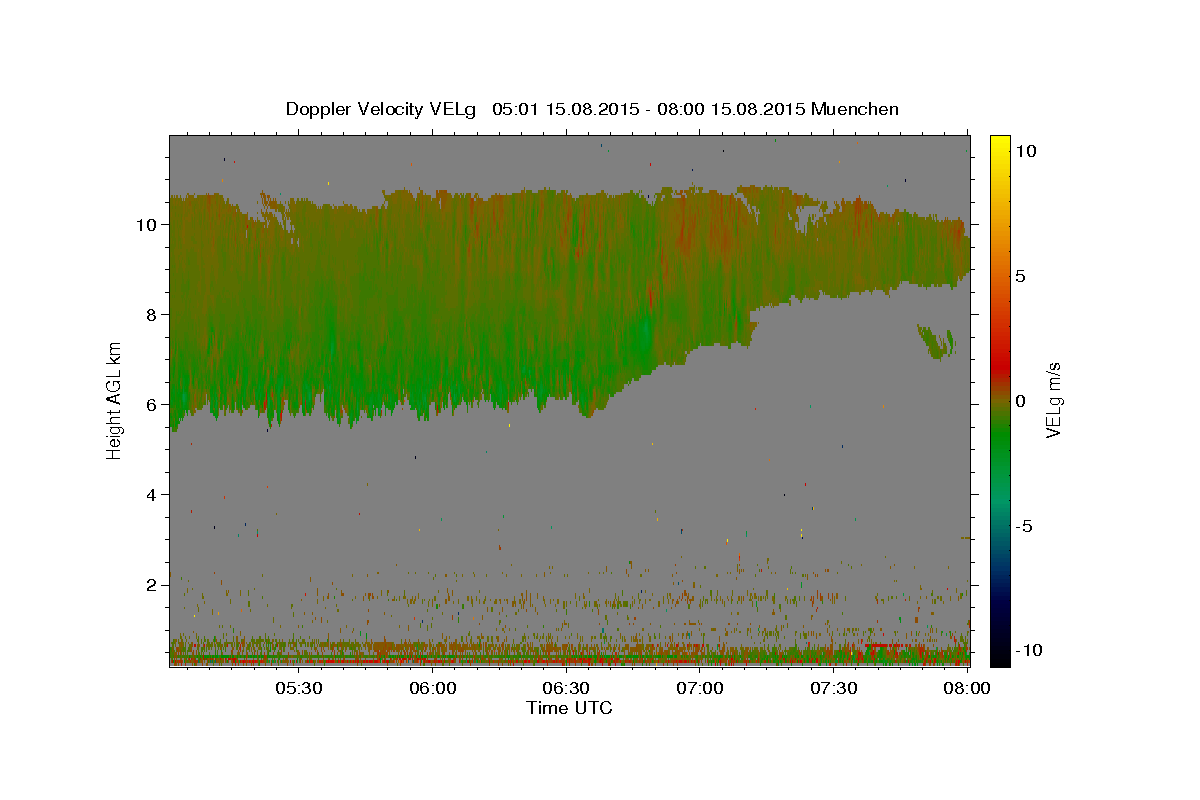
Task: Click the yellow top of the velocity colorbar
Action: 1000,144
